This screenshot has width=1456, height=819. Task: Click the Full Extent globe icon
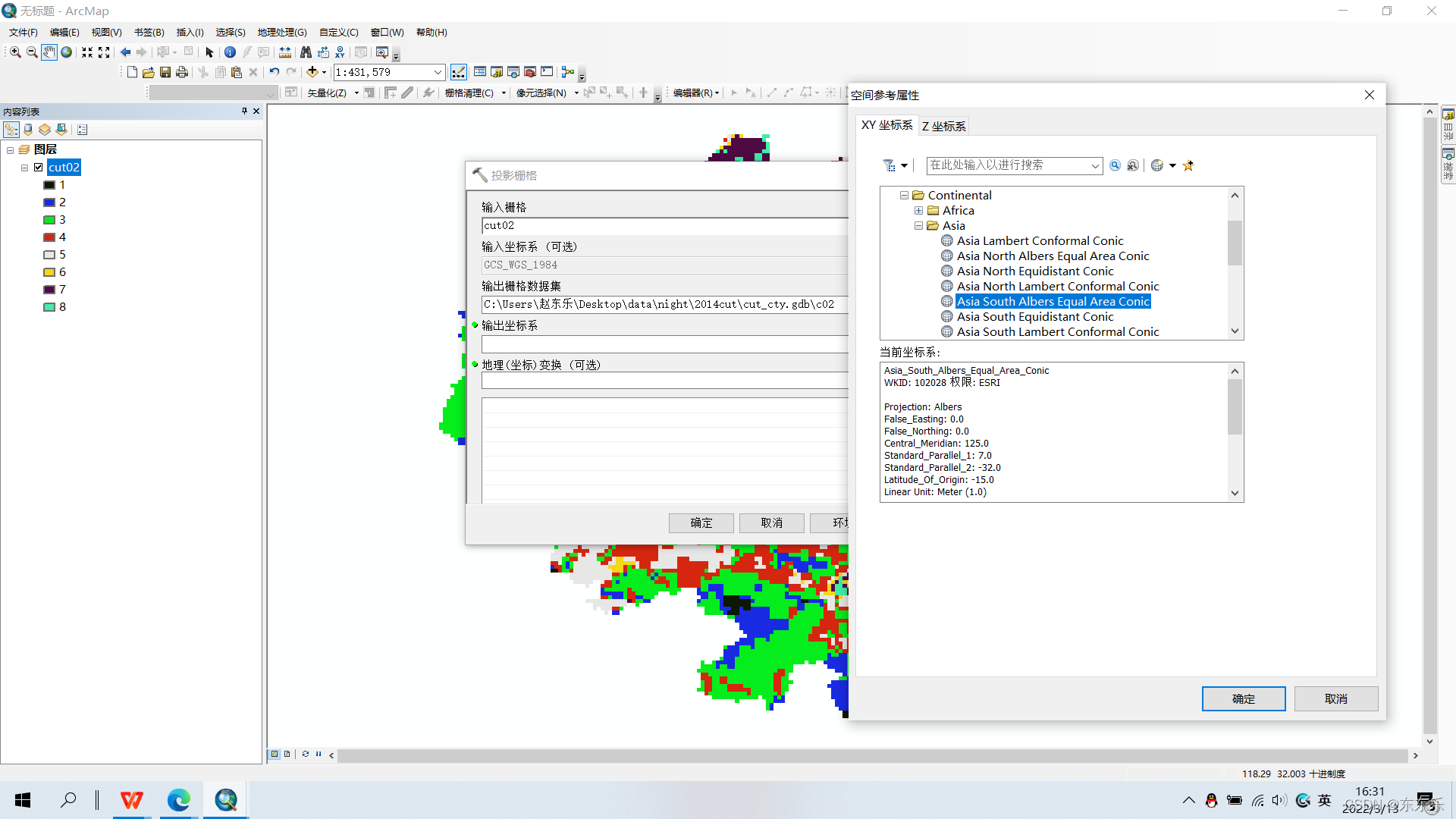[67, 52]
